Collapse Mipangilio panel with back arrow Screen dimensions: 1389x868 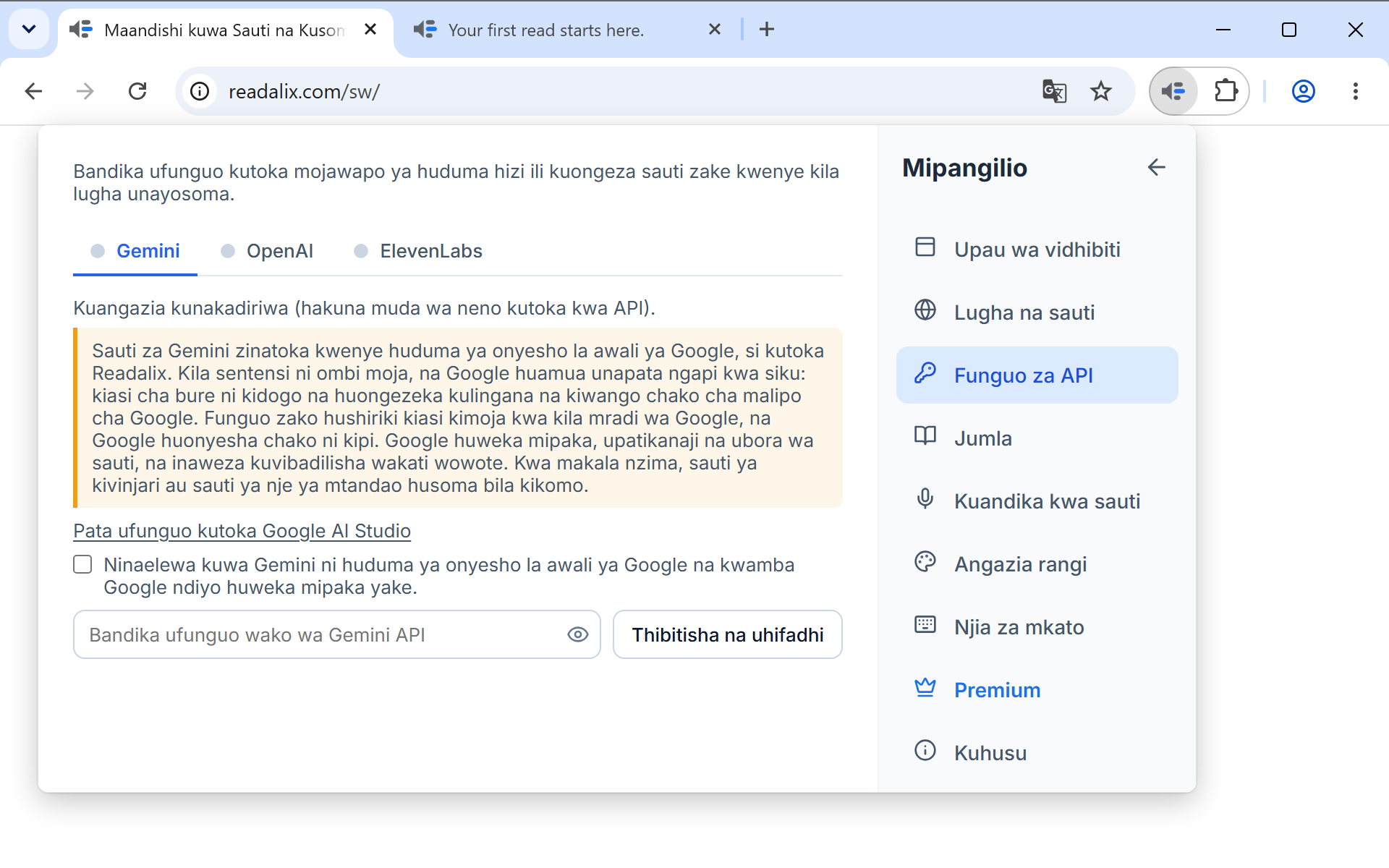click(x=1156, y=168)
